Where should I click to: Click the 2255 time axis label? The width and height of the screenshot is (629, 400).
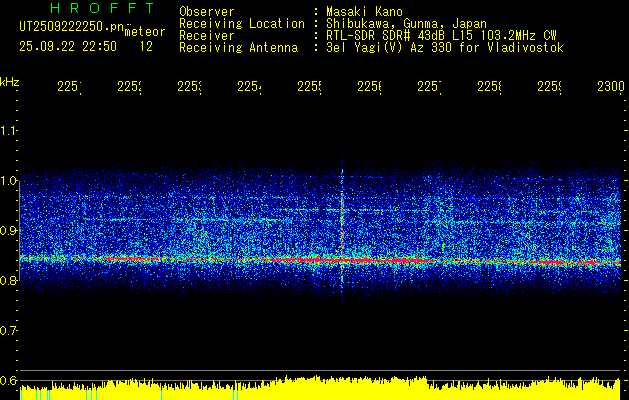click(309, 86)
